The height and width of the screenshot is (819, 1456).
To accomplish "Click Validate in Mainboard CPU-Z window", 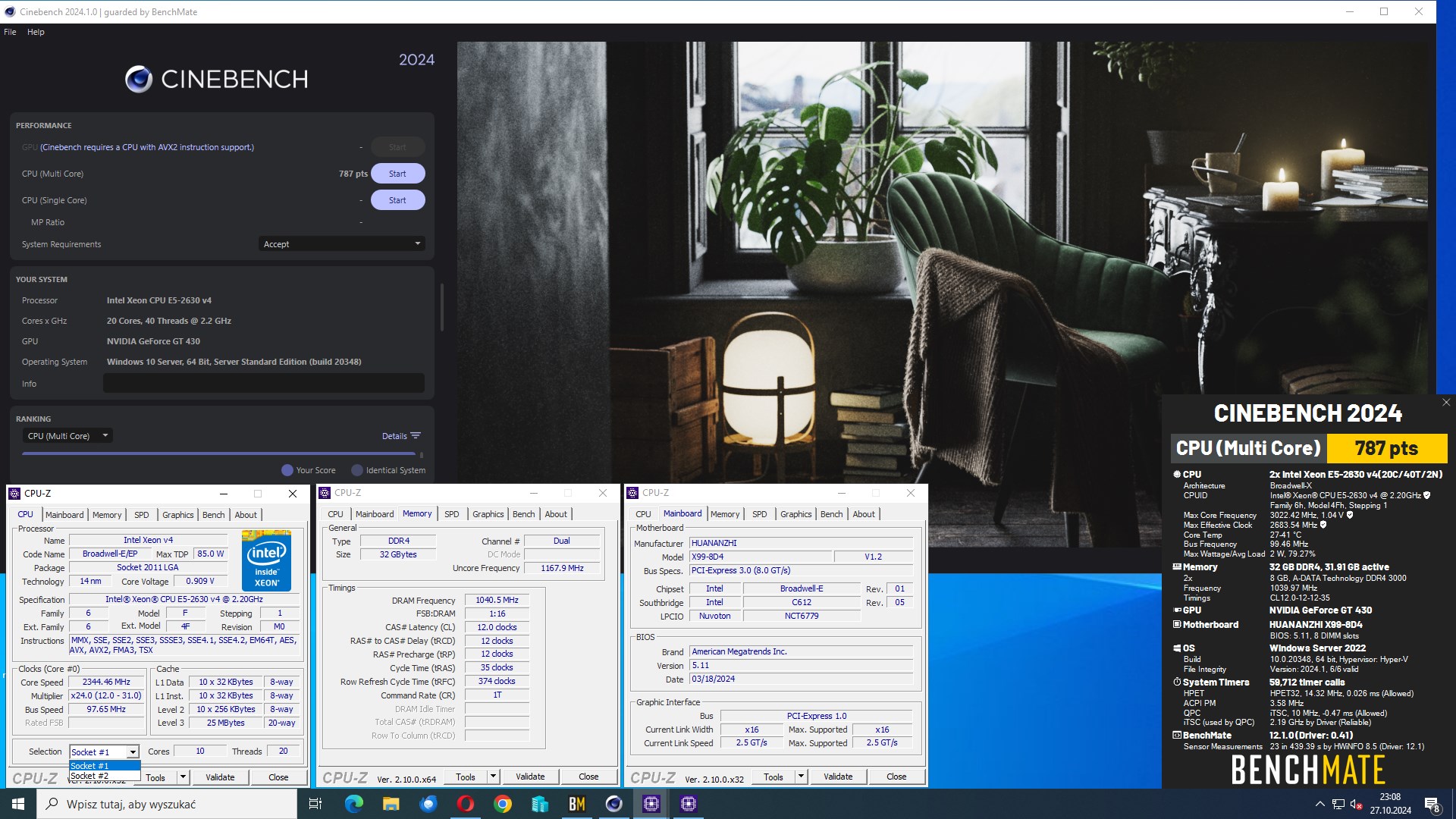I will point(838,777).
